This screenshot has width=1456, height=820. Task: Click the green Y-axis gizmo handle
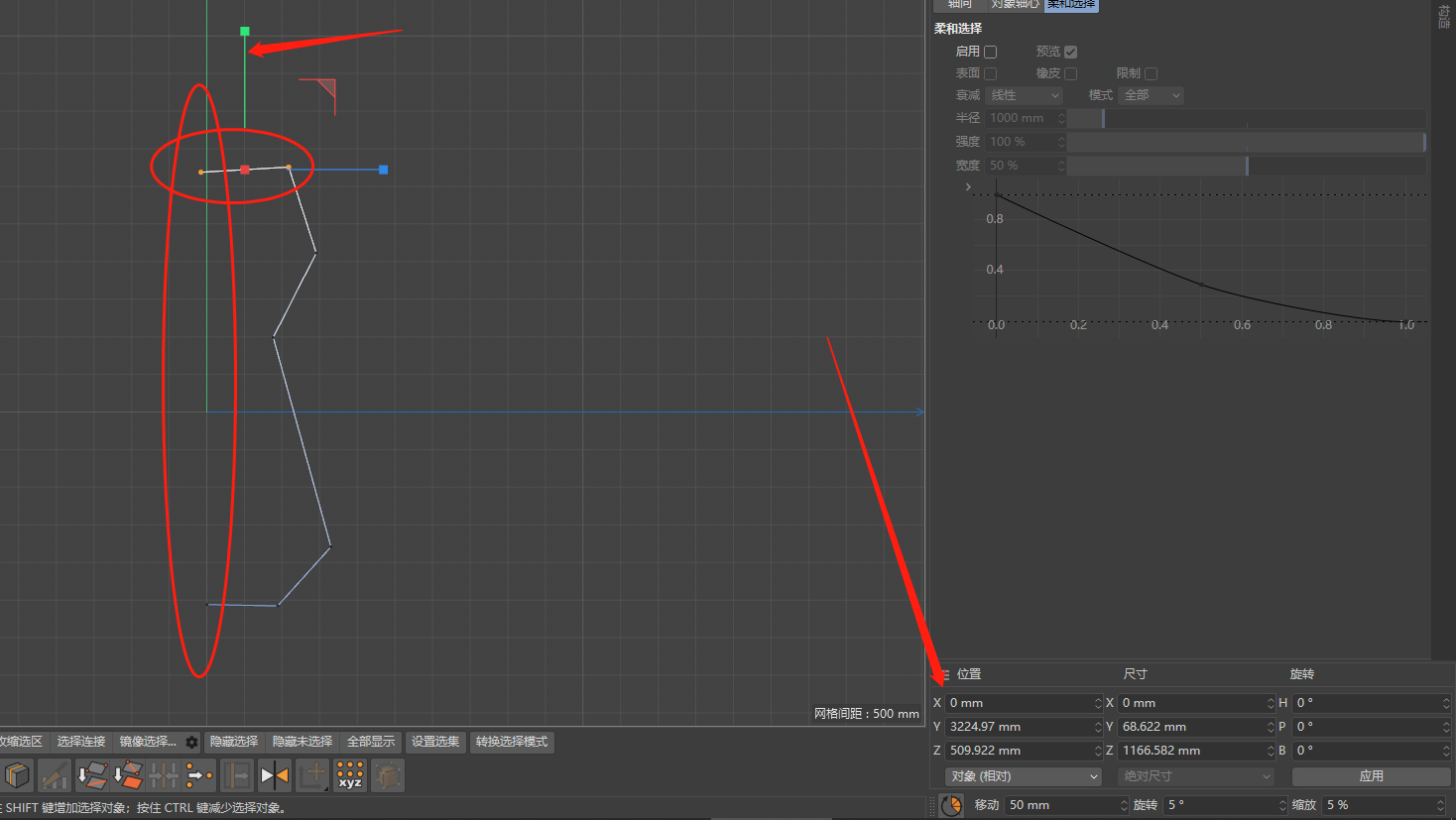[245, 32]
